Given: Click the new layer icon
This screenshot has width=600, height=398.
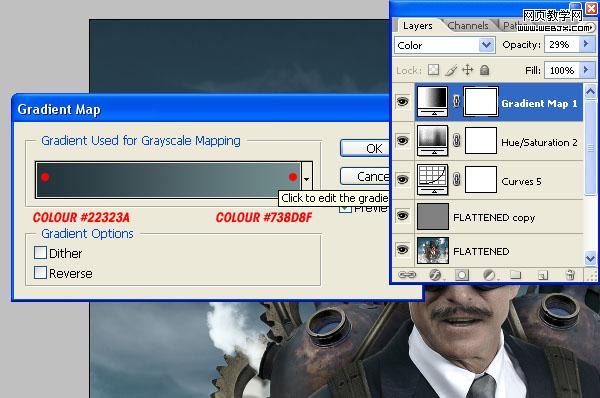Looking at the screenshot, I should pyautogui.click(x=543, y=275).
